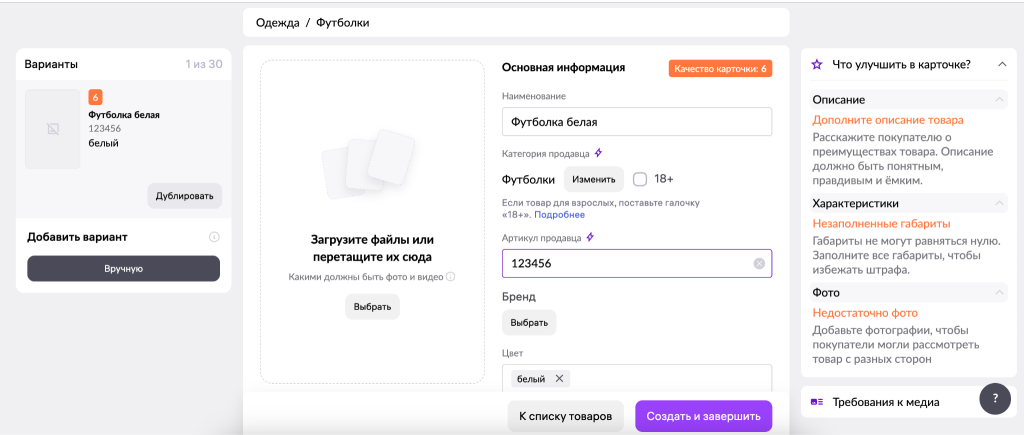Click Выбрать under Бренд
The width and height of the screenshot is (1024, 435).
pos(529,323)
